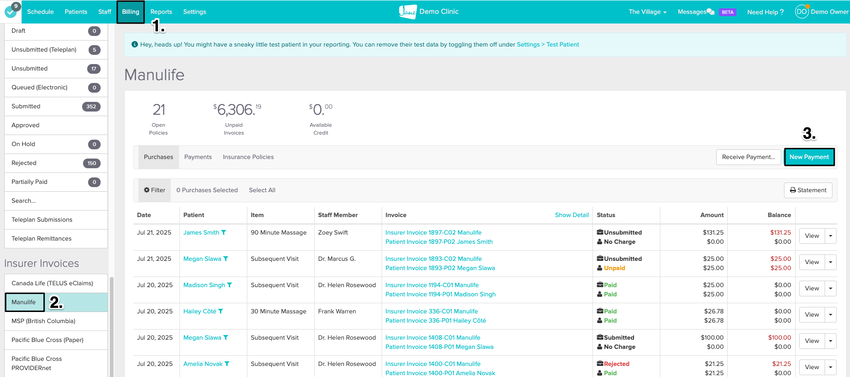Open the Staff menu
This screenshot has height=377, width=850.
[105, 11]
